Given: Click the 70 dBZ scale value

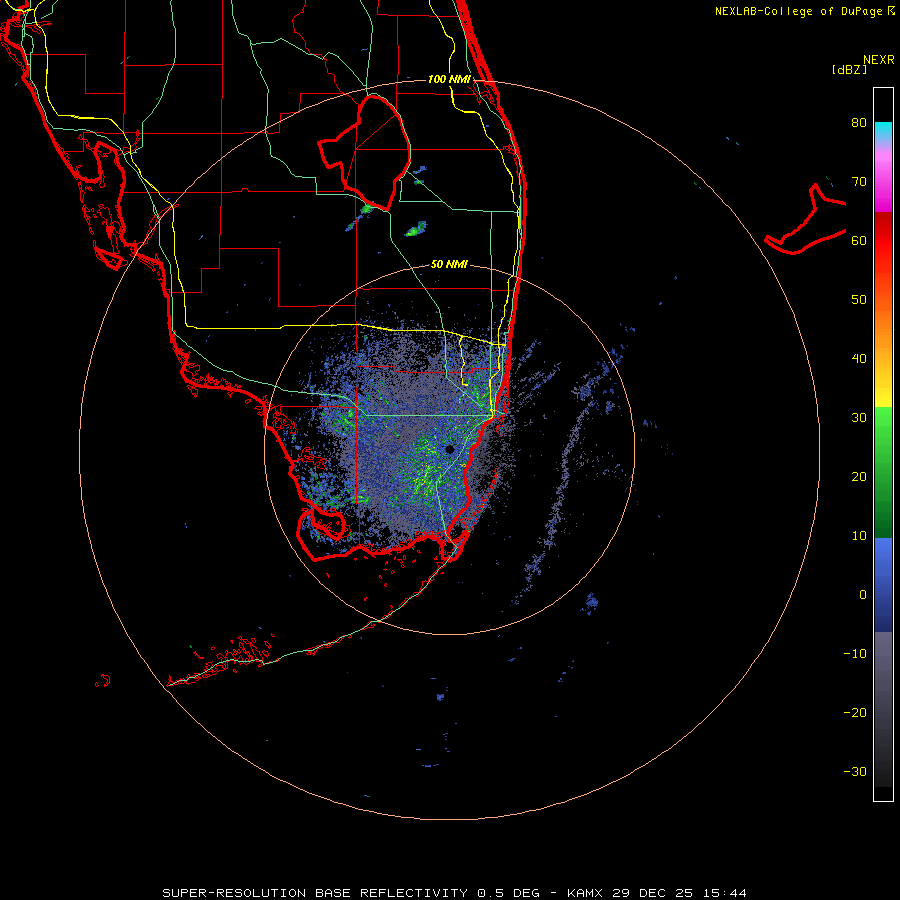Looking at the screenshot, I should pyautogui.click(x=859, y=182).
